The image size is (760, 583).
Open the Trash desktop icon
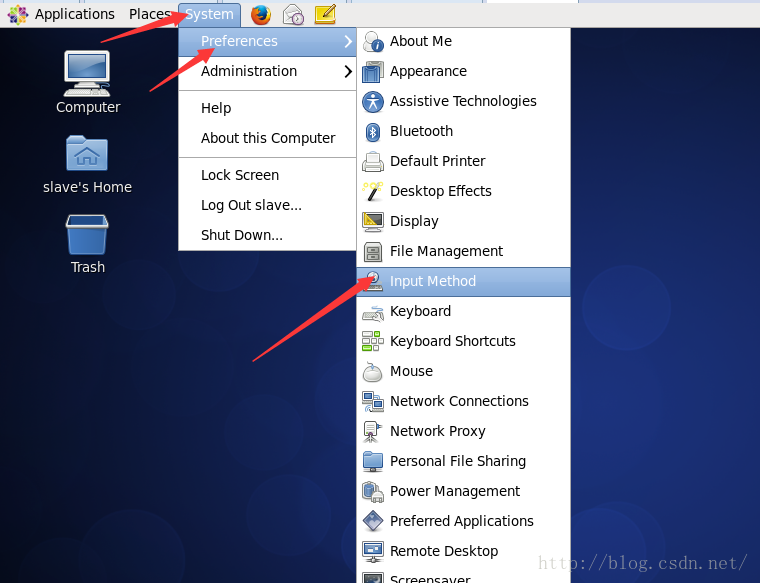click(x=87, y=235)
